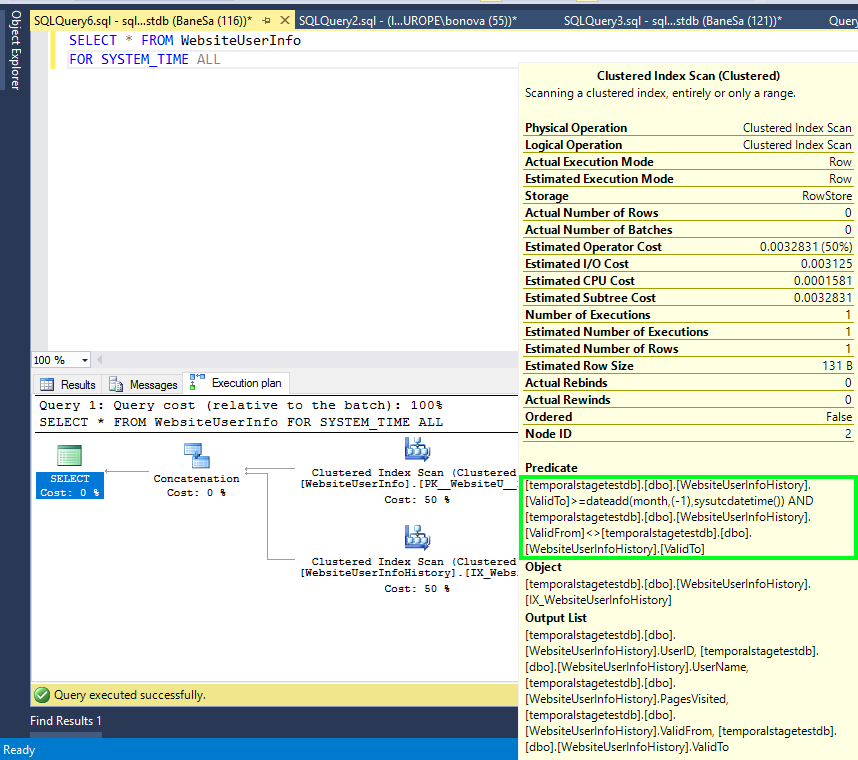The width and height of the screenshot is (858, 760).
Task: Select the WebsiteUserInfoHistory Clustered Index Scan icon
Action: (417, 537)
